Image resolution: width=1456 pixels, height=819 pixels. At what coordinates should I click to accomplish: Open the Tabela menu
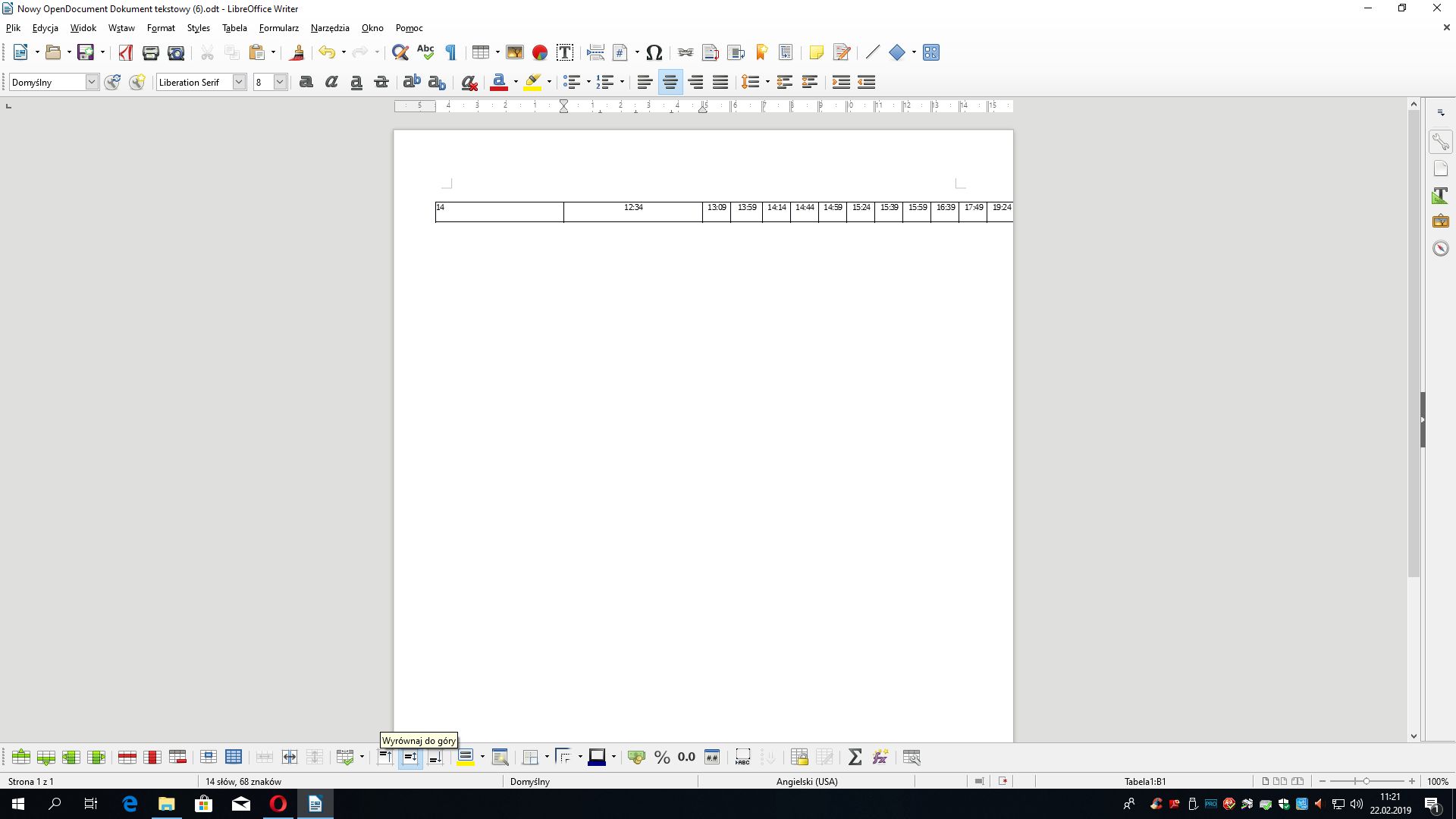coord(234,28)
